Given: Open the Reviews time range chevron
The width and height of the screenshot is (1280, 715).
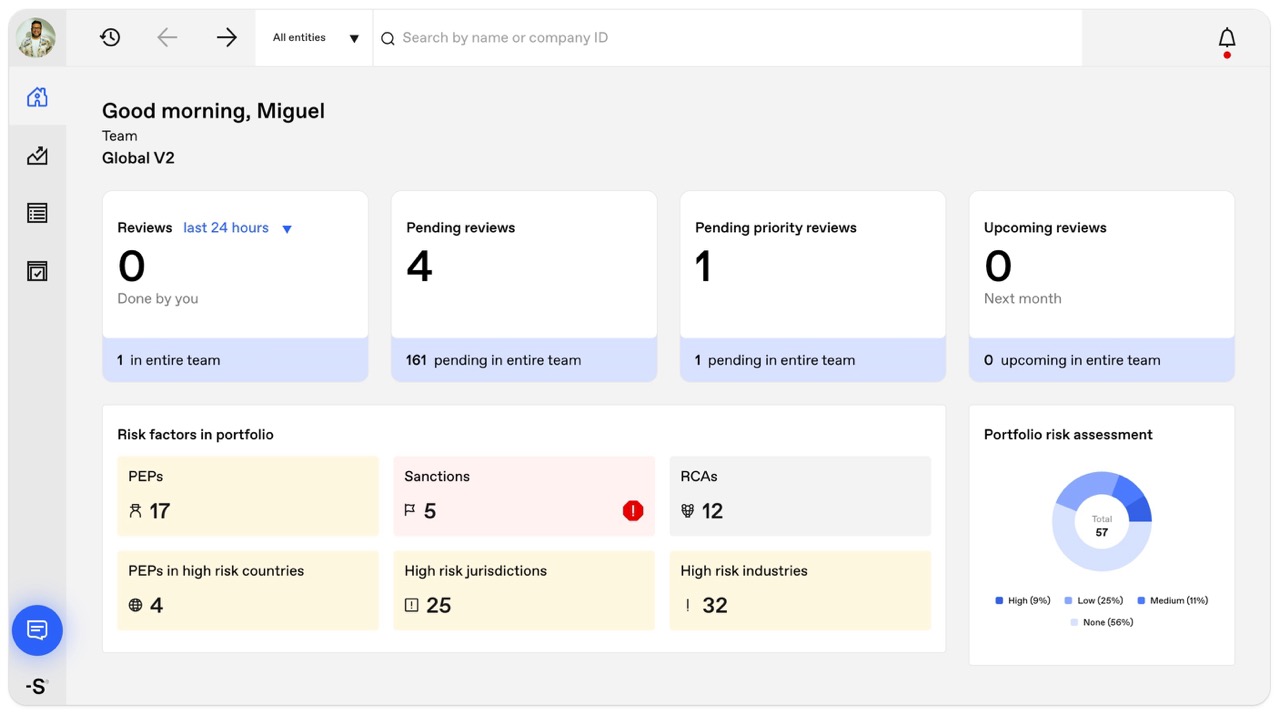Looking at the screenshot, I should (x=287, y=228).
